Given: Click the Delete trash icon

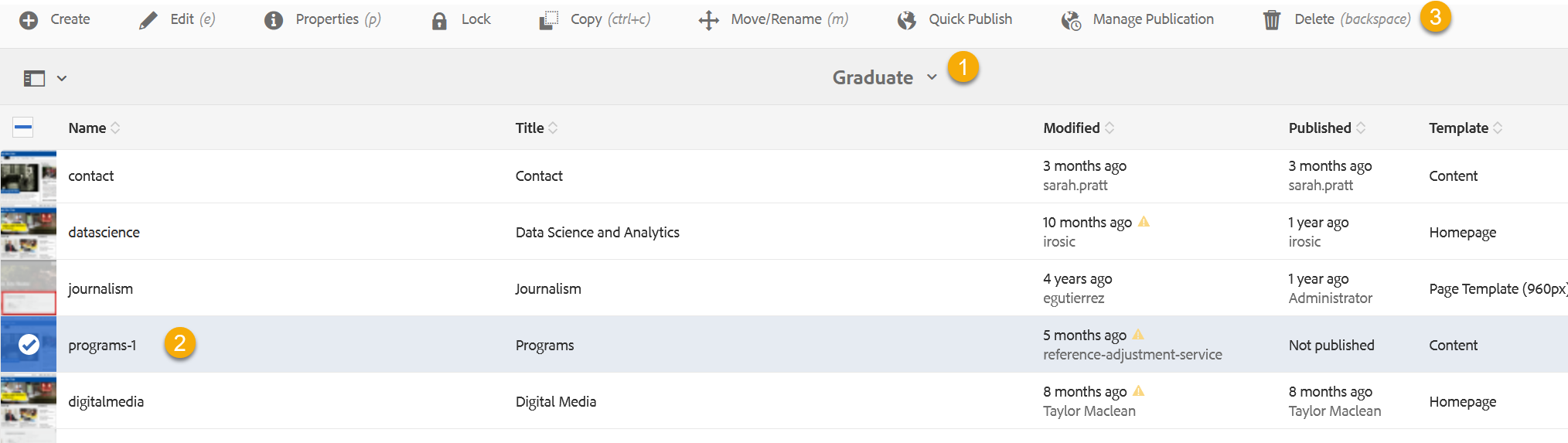Looking at the screenshot, I should tap(1271, 20).
